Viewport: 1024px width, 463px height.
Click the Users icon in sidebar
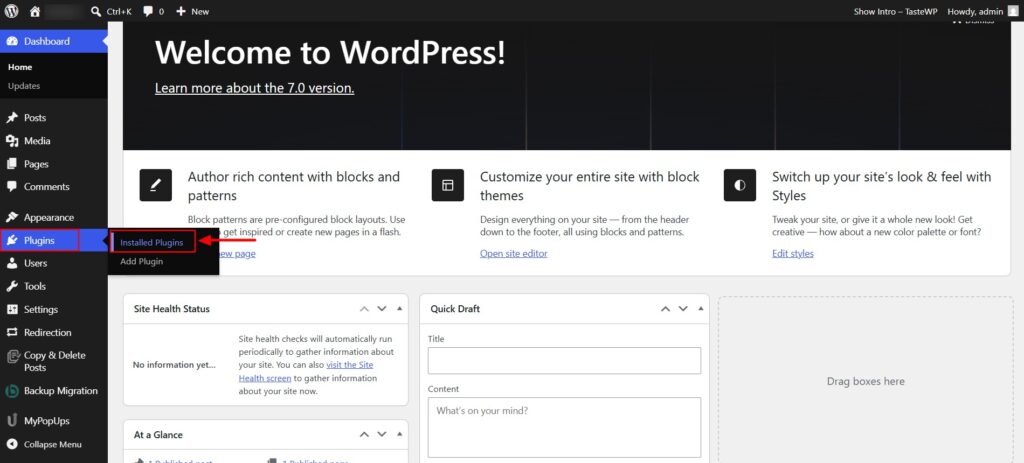coord(12,263)
